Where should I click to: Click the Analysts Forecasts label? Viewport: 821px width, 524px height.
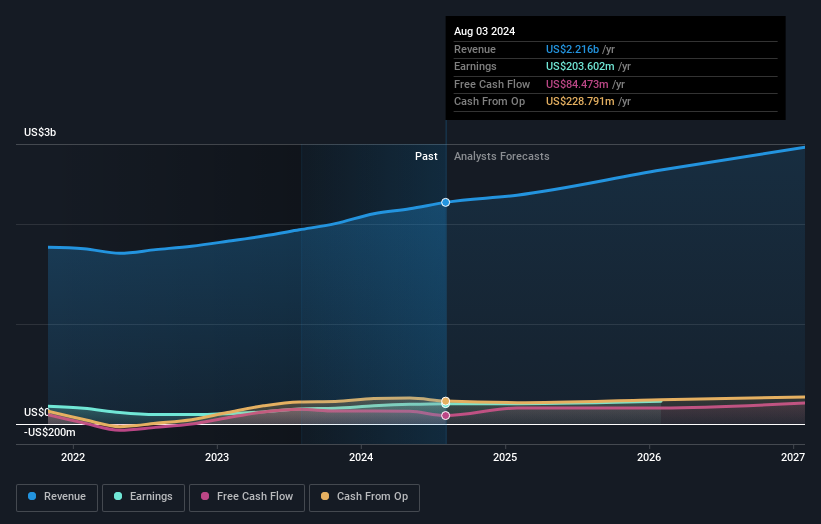point(502,157)
